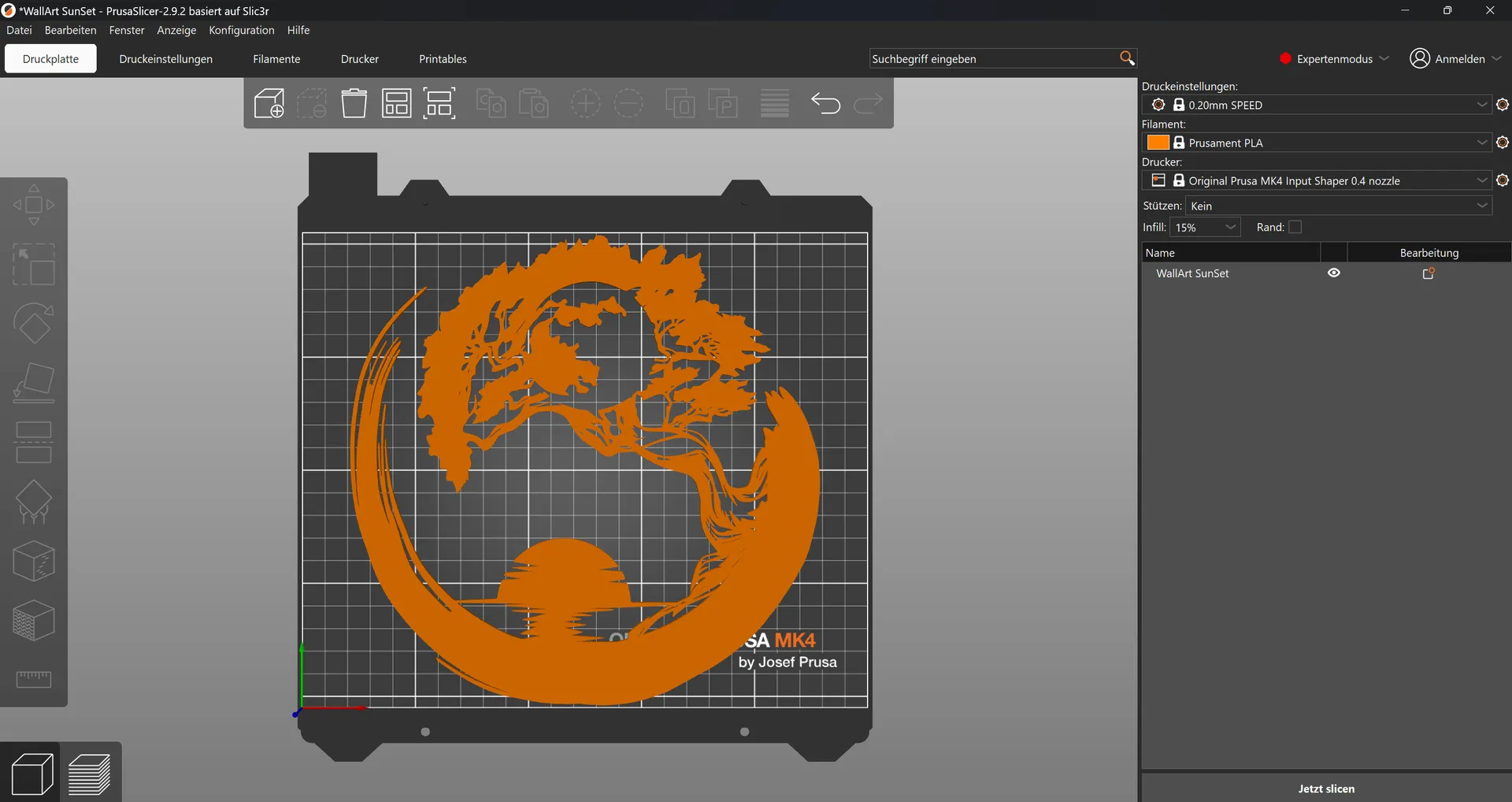Click the orange filament color swatch
The height and width of the screenshot is (802, 1512).
click(x=1158, y=143)
